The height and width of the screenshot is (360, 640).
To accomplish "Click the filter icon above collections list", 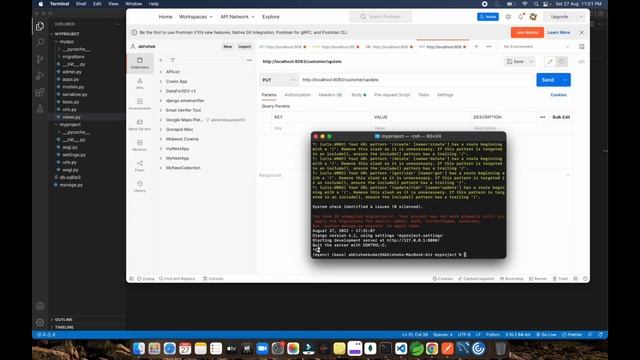I will pyautogui.click(x=173, y=60).
